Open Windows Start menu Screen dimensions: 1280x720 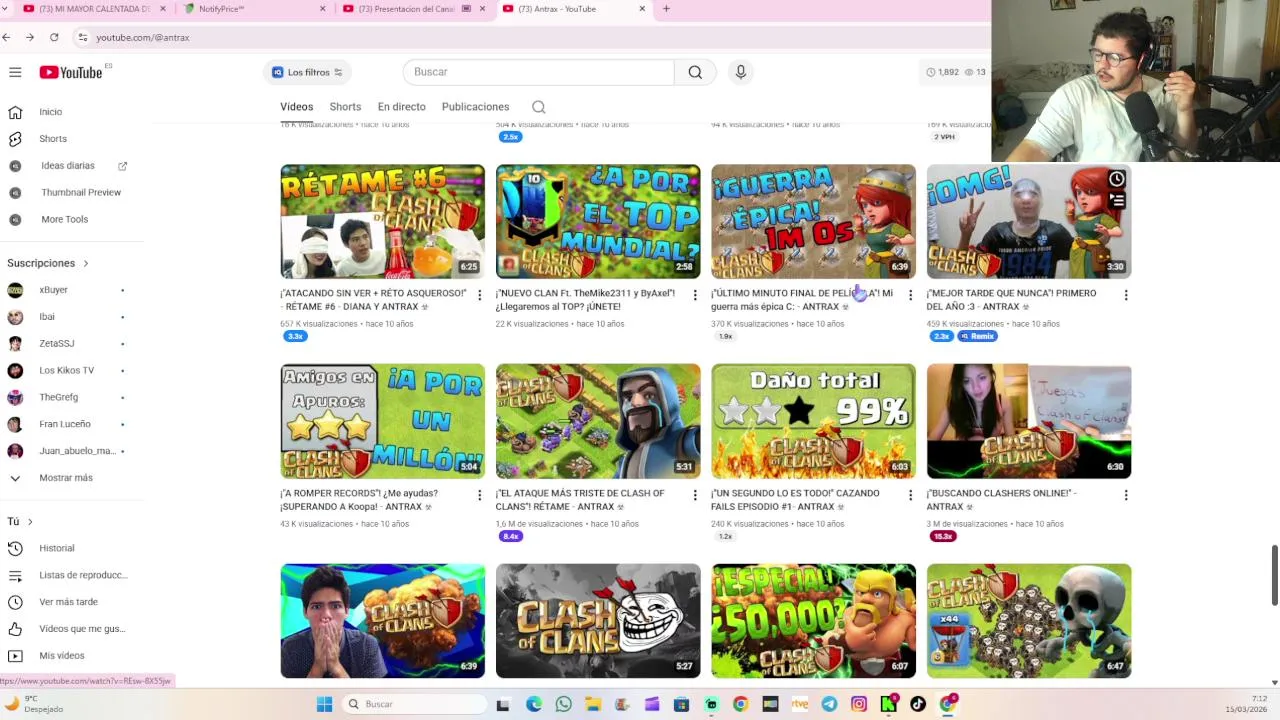(x=324, y=704)
